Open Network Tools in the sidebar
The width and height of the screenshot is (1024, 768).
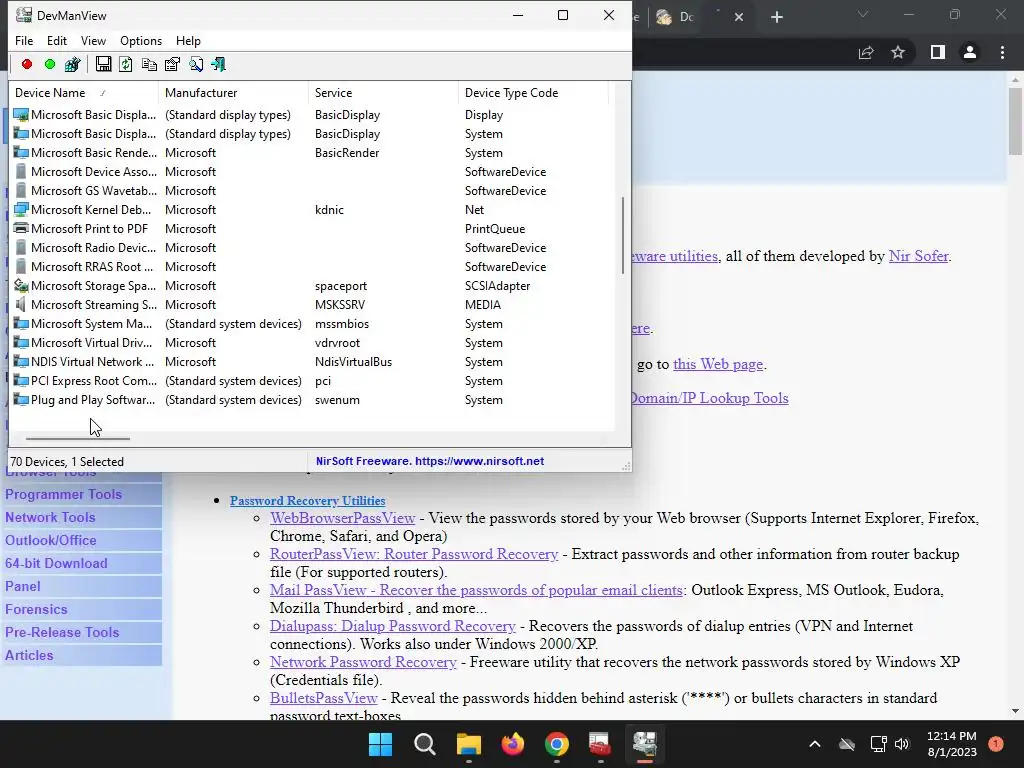pyautogui.click(x=50, y=517)
